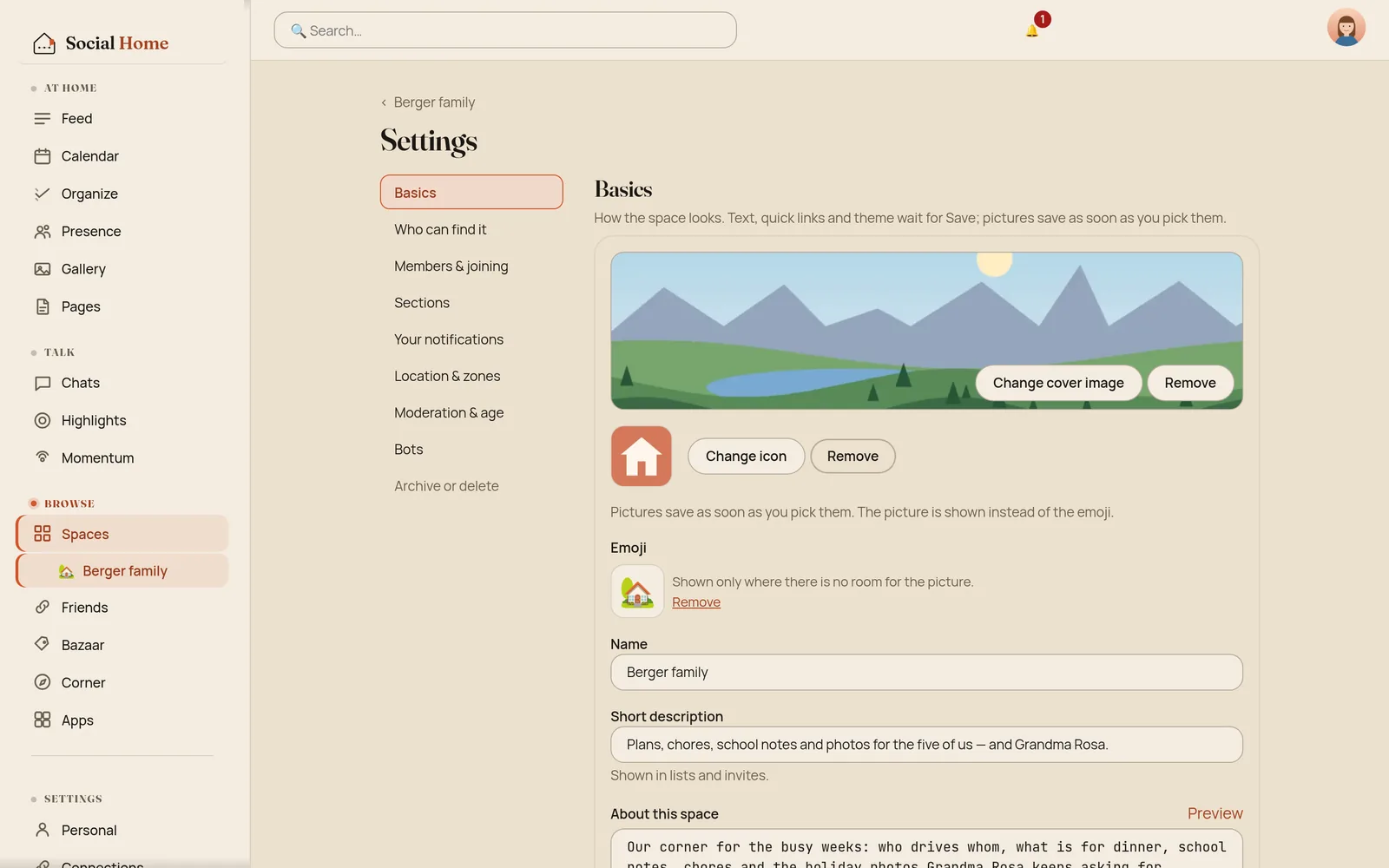The height and width of the screenshot is (868, 1389).
Task: Open the Momentum signal icon
Action: pos(42,457)
